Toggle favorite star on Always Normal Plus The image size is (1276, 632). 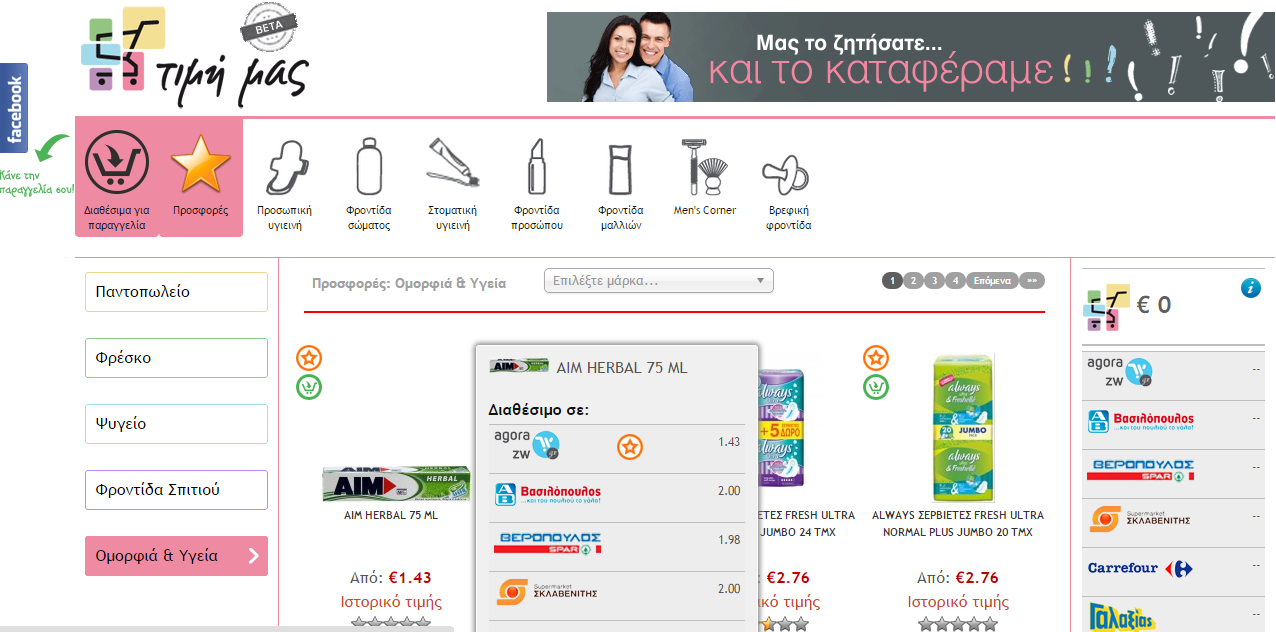click(x=876, y=358)
